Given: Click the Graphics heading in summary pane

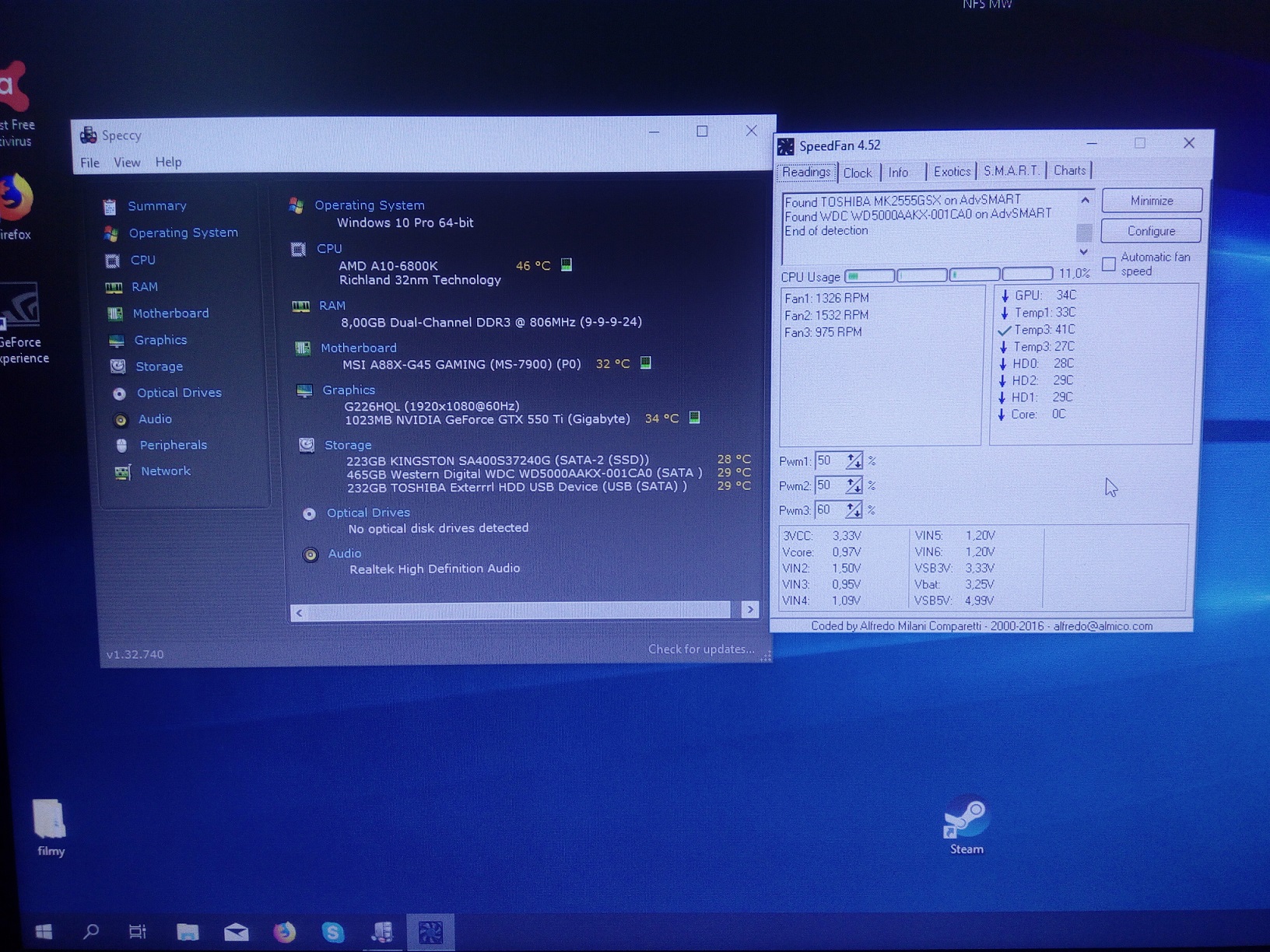Looking at the screenshot, I should 349,390.
